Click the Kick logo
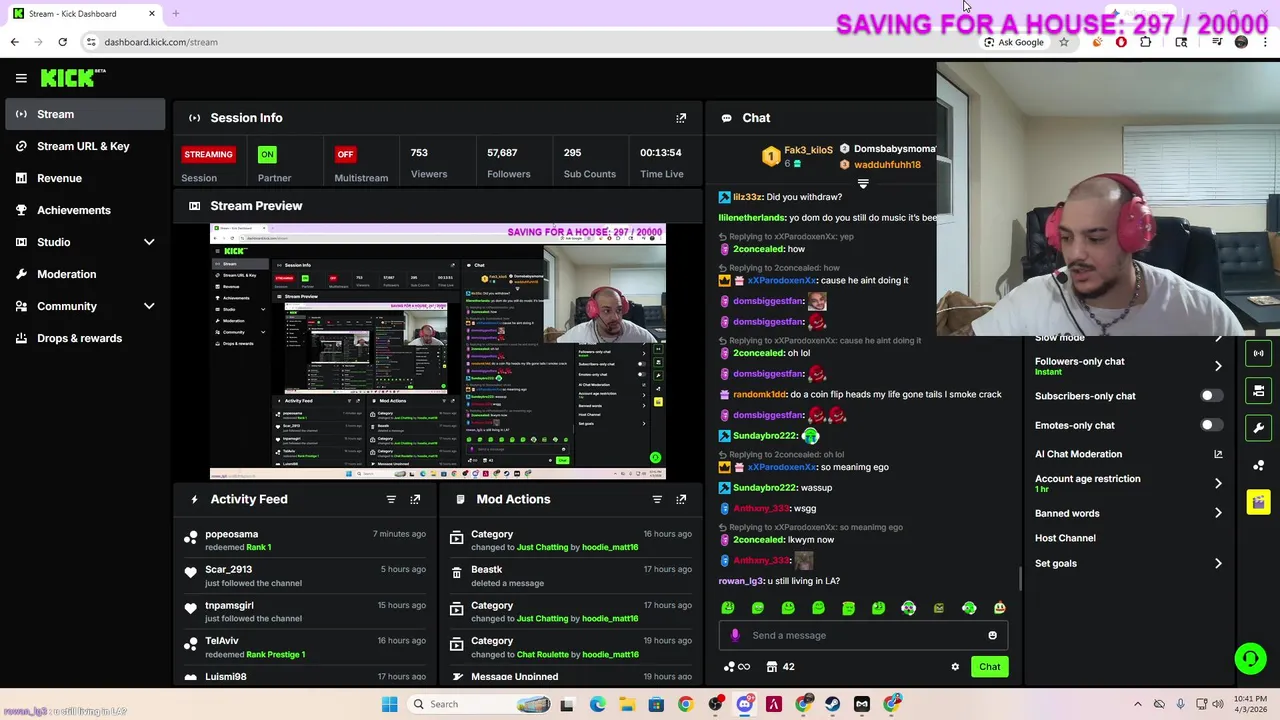This screenshot has width=1280, height=720. tap(72, 78)
